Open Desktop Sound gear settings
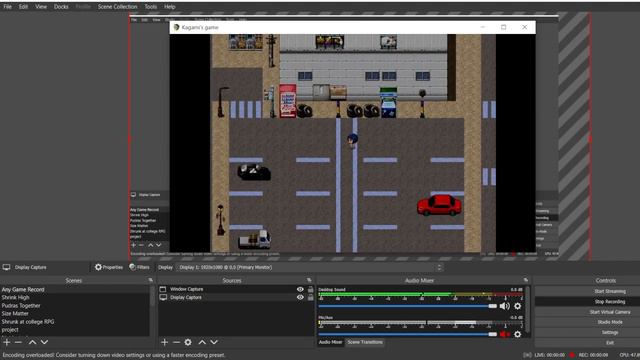The width and height of the screenshot is (640, 360). tap(518, 306)
